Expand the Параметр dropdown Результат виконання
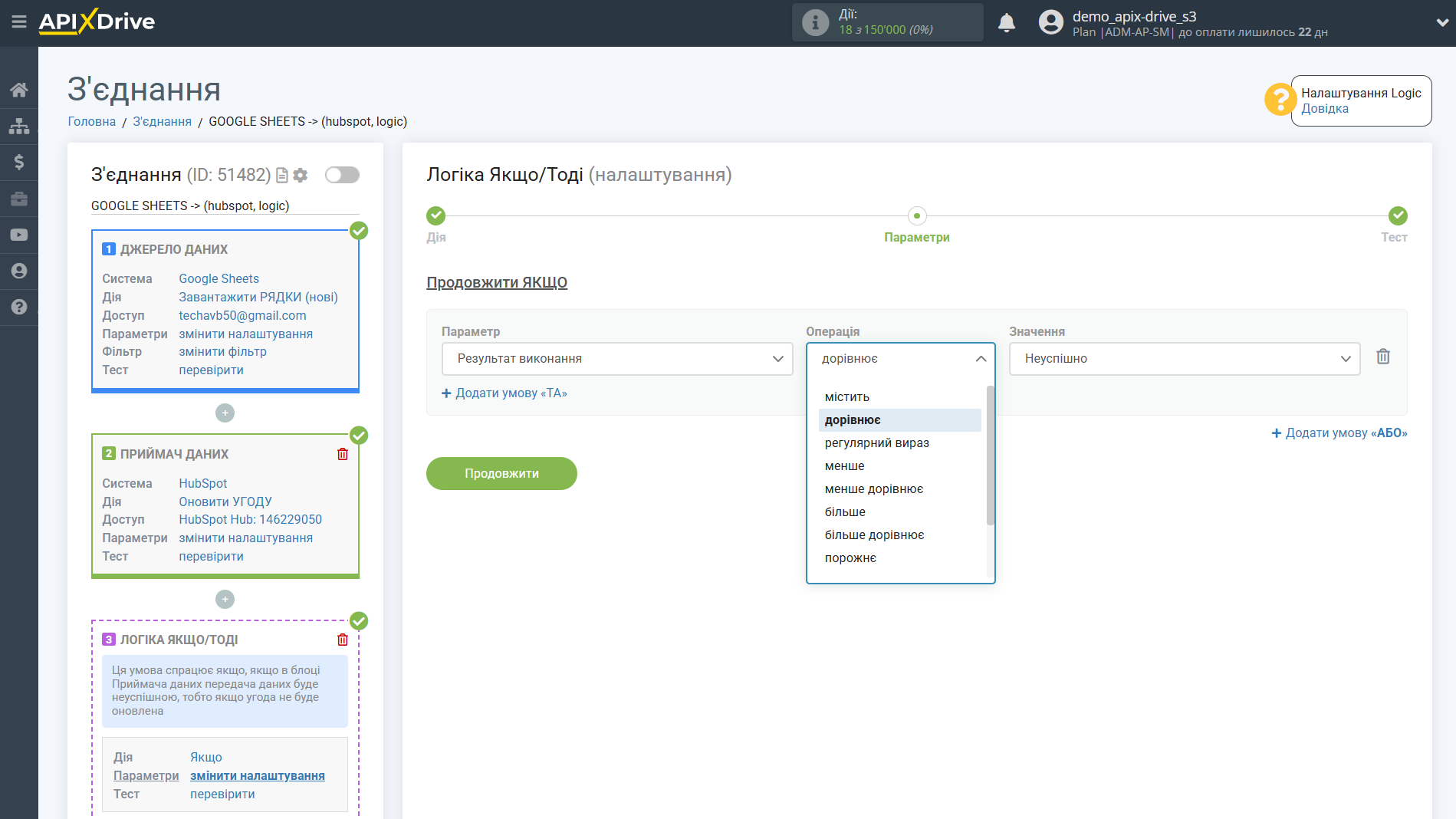 [x=617, y=359]
